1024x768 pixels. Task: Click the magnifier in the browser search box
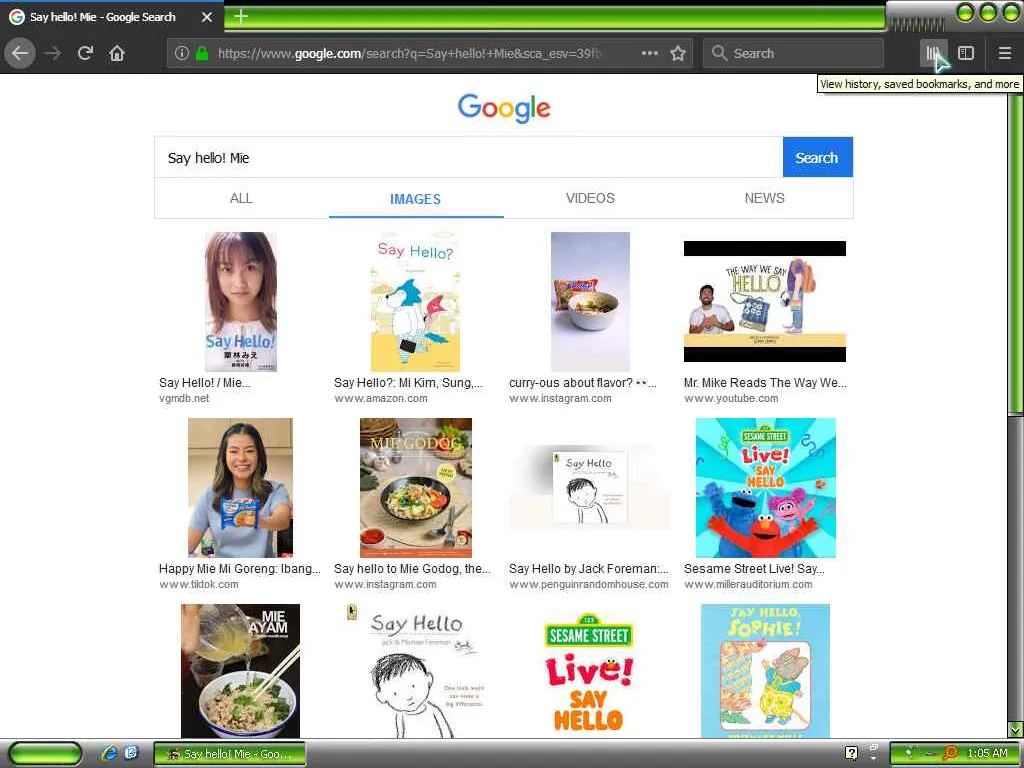pos(719,53)
